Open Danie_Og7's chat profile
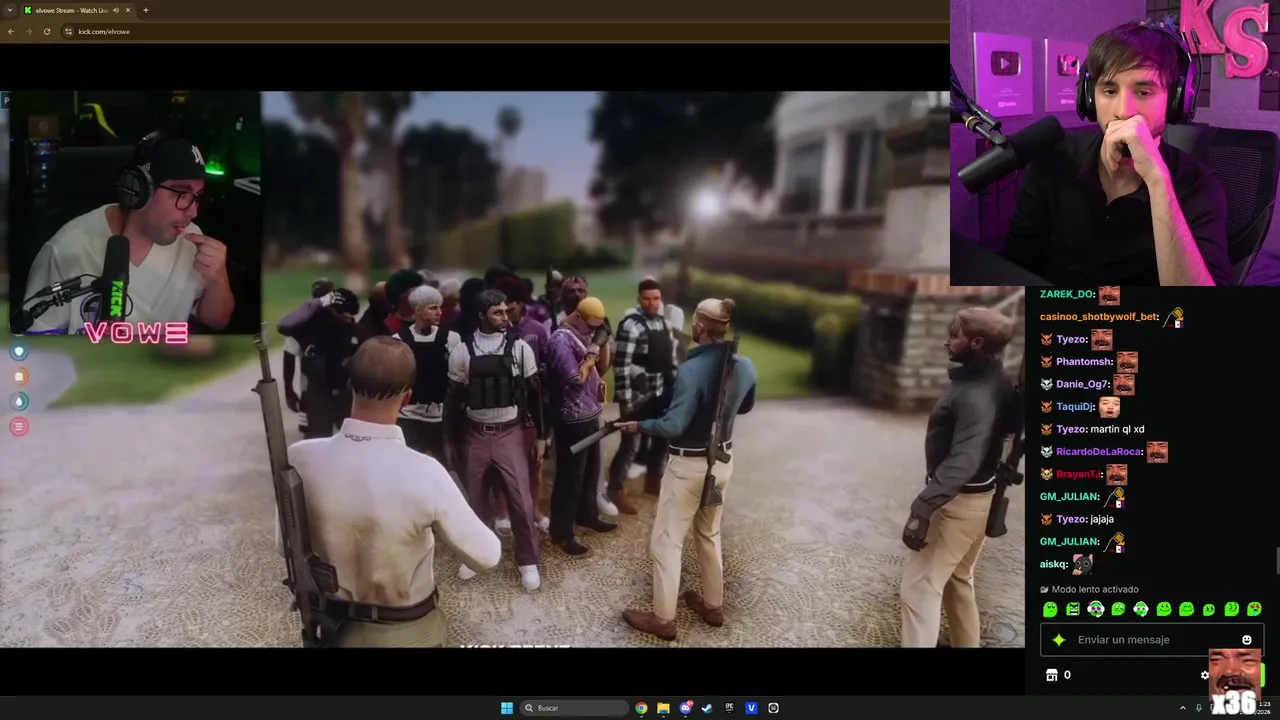 (x=1083, y=384)
